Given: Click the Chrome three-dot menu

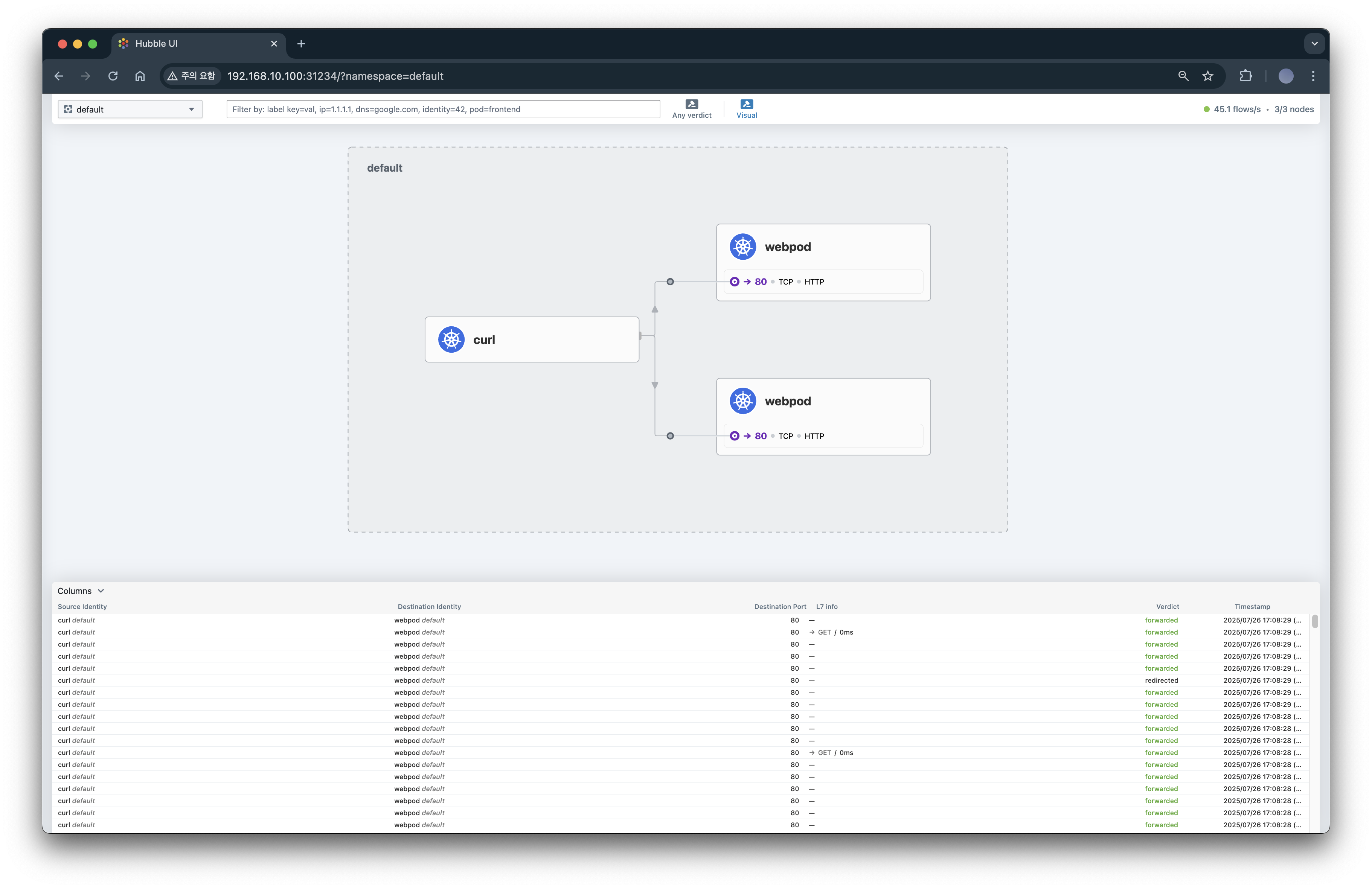Looking at the screenshot, I should [1313, 76].
